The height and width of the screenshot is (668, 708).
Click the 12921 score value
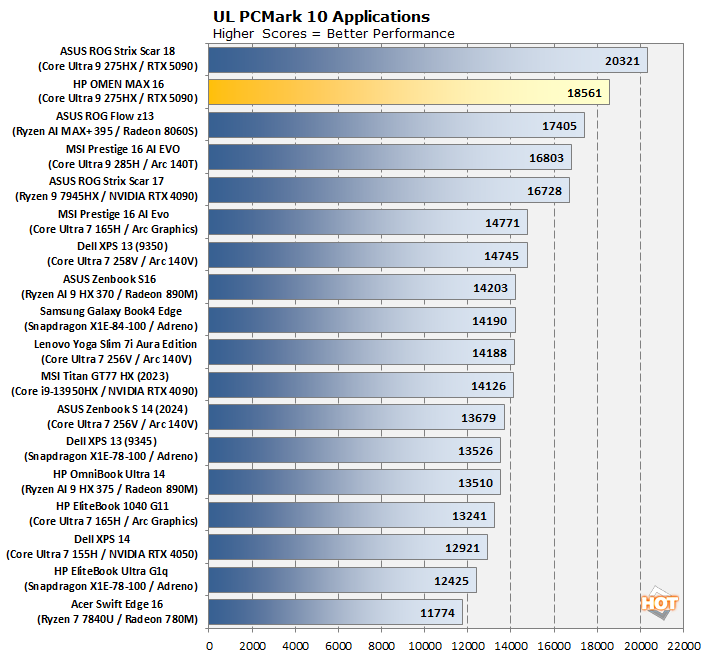[462, 548]
